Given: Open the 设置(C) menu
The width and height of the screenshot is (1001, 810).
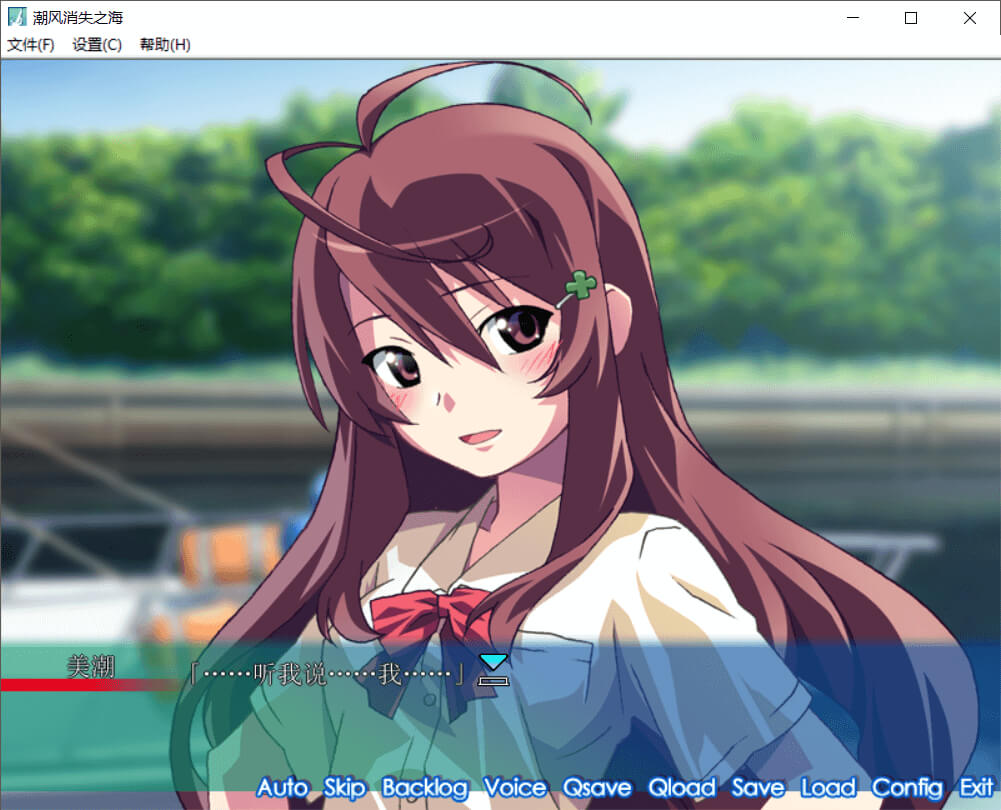Looking at the screenshot, I should pos(97,45).
